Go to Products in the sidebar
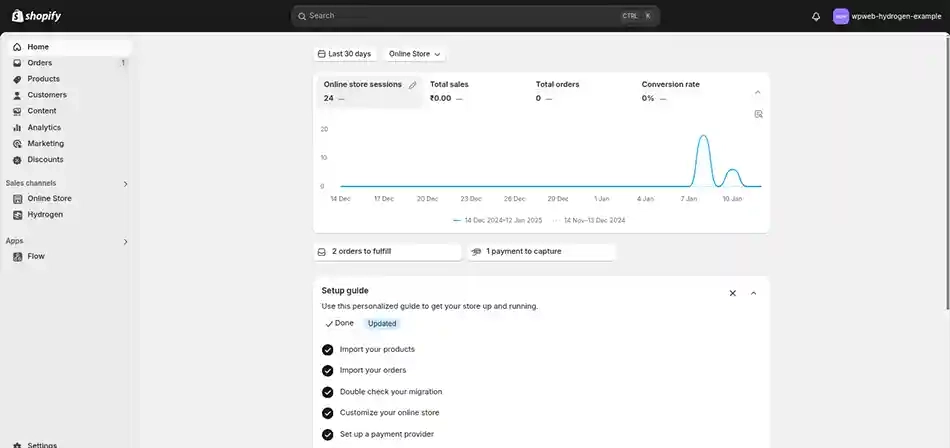This screenshot has width=950, height=448. pyautogui.click(x=43, y=79)
